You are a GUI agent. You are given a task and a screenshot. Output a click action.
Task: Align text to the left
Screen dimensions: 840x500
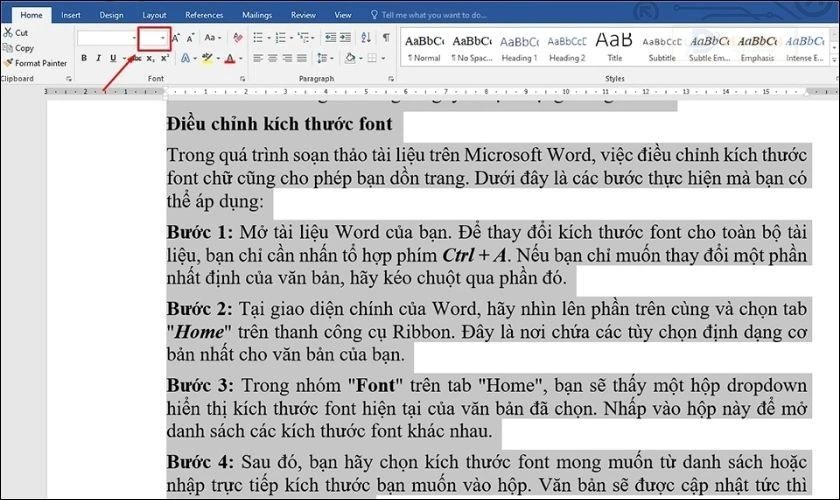(x=258, y=58)
